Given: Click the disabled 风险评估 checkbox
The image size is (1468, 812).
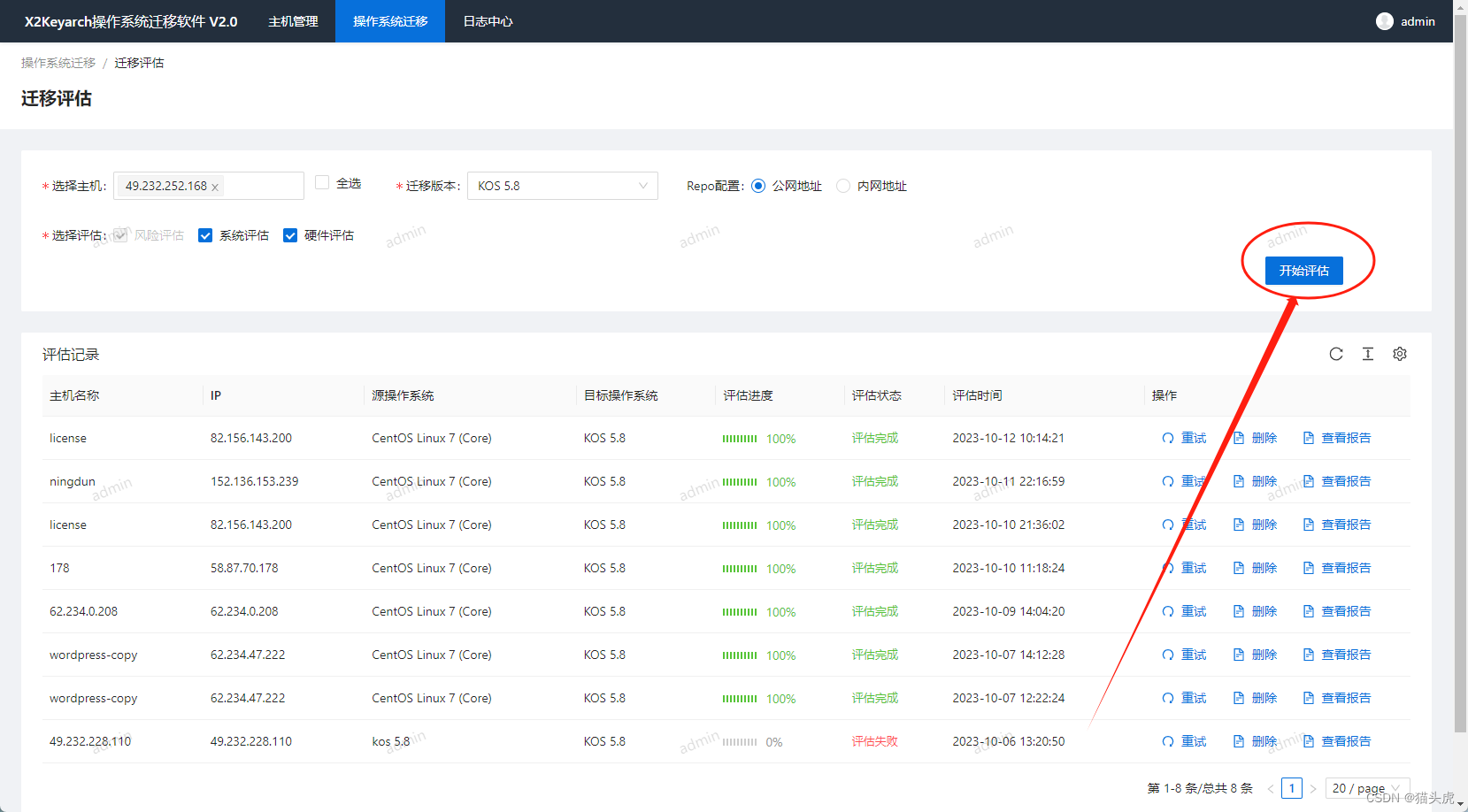Looking at the screenshot, I should pos(120,235).
